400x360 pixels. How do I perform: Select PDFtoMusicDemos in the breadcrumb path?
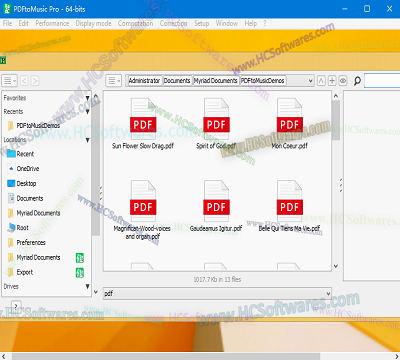[263, 81]
